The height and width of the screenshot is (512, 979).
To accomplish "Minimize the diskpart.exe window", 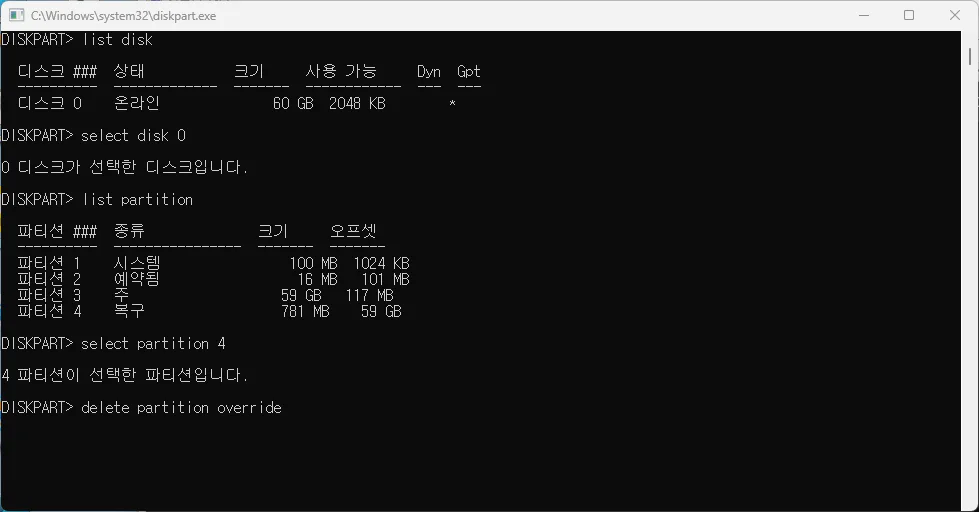I will [x=864, y=15].
